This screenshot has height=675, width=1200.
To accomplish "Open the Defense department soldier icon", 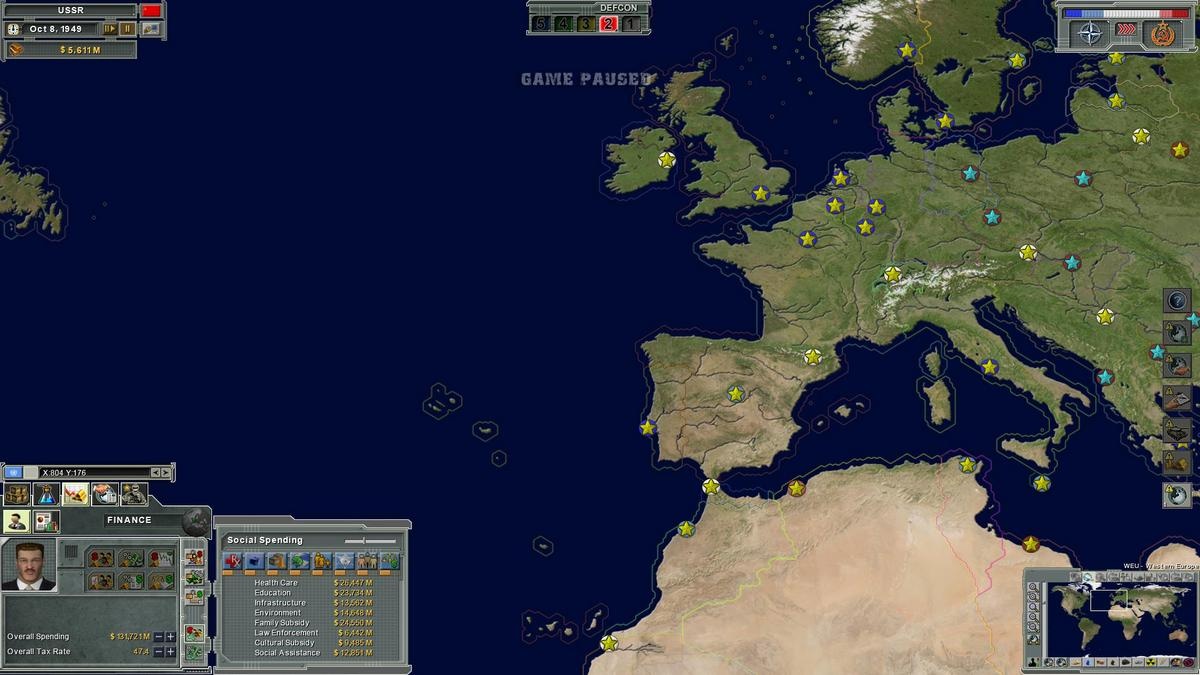I will coord(133,494).
